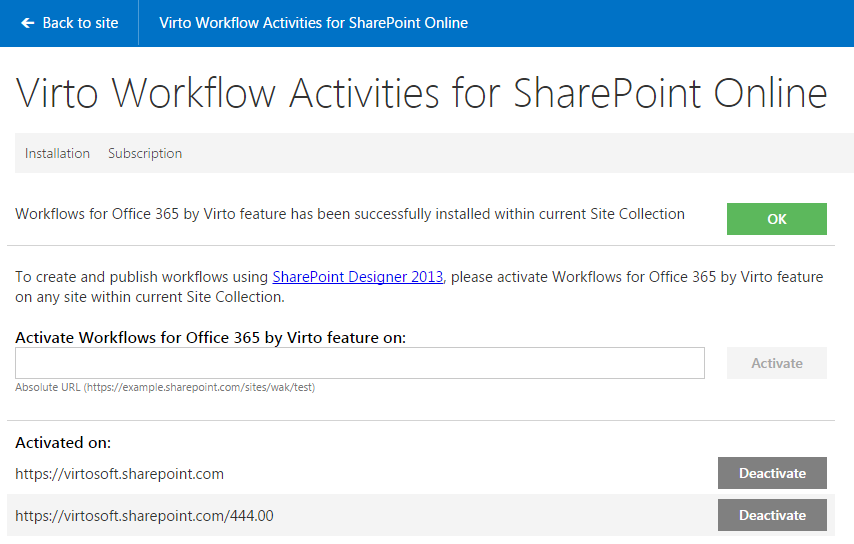Deactivate feature on virtosoft.sharepoint.com

772,473
